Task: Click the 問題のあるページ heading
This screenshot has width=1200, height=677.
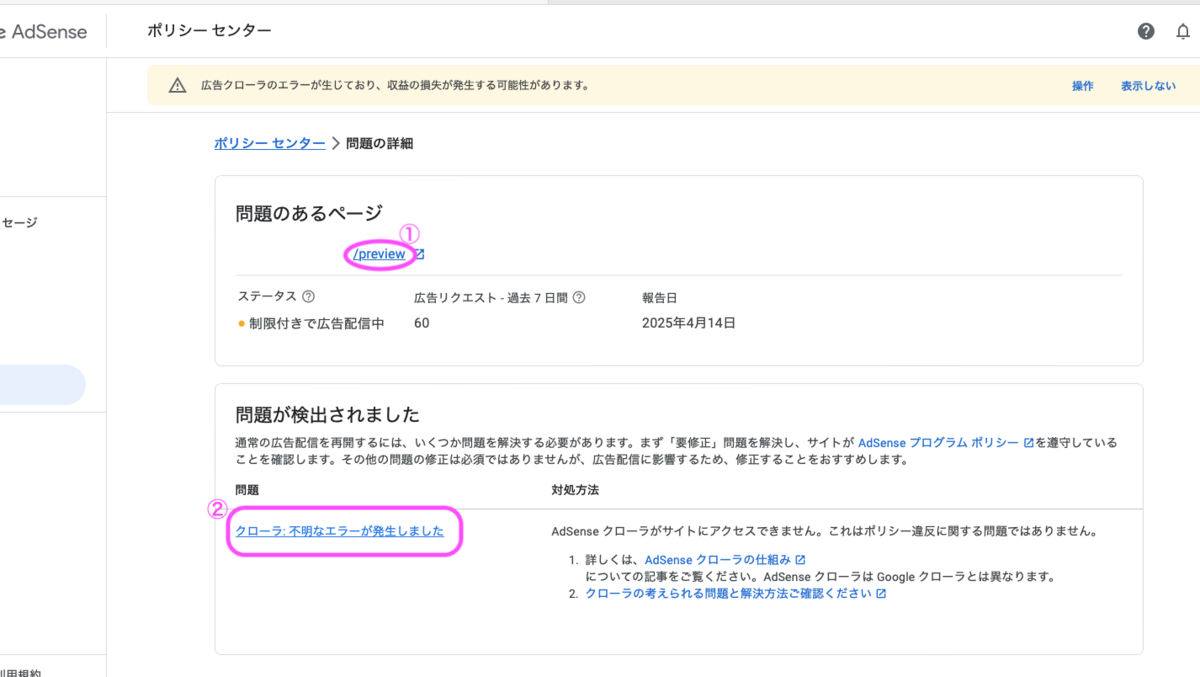Action: (309, 213)
